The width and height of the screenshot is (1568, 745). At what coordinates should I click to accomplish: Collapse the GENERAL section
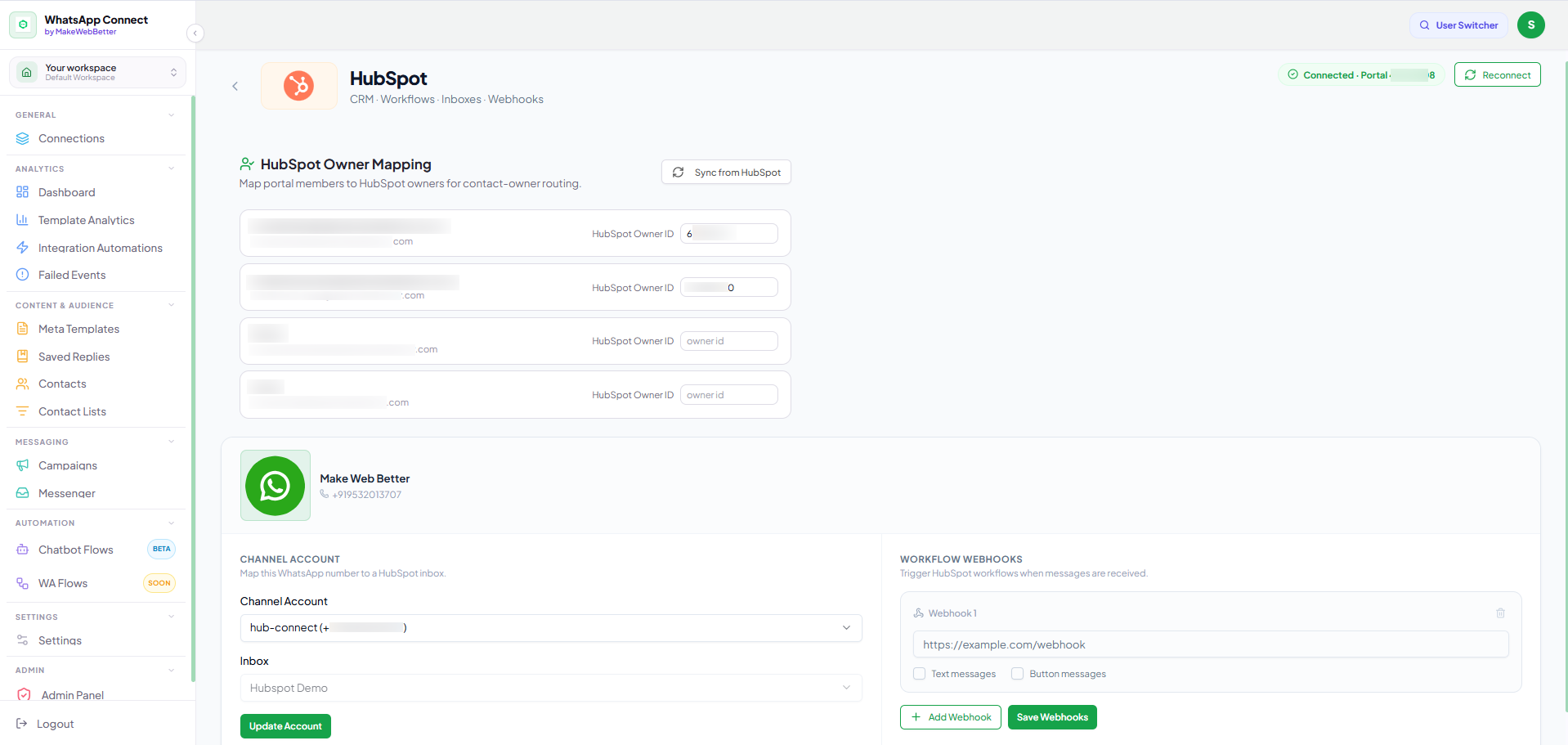171,114
